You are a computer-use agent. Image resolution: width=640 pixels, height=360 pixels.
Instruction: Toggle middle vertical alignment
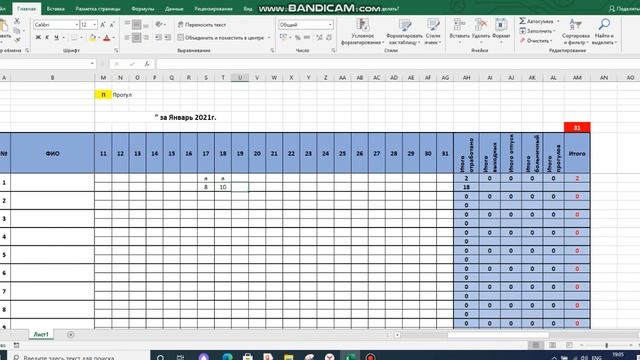136,24
